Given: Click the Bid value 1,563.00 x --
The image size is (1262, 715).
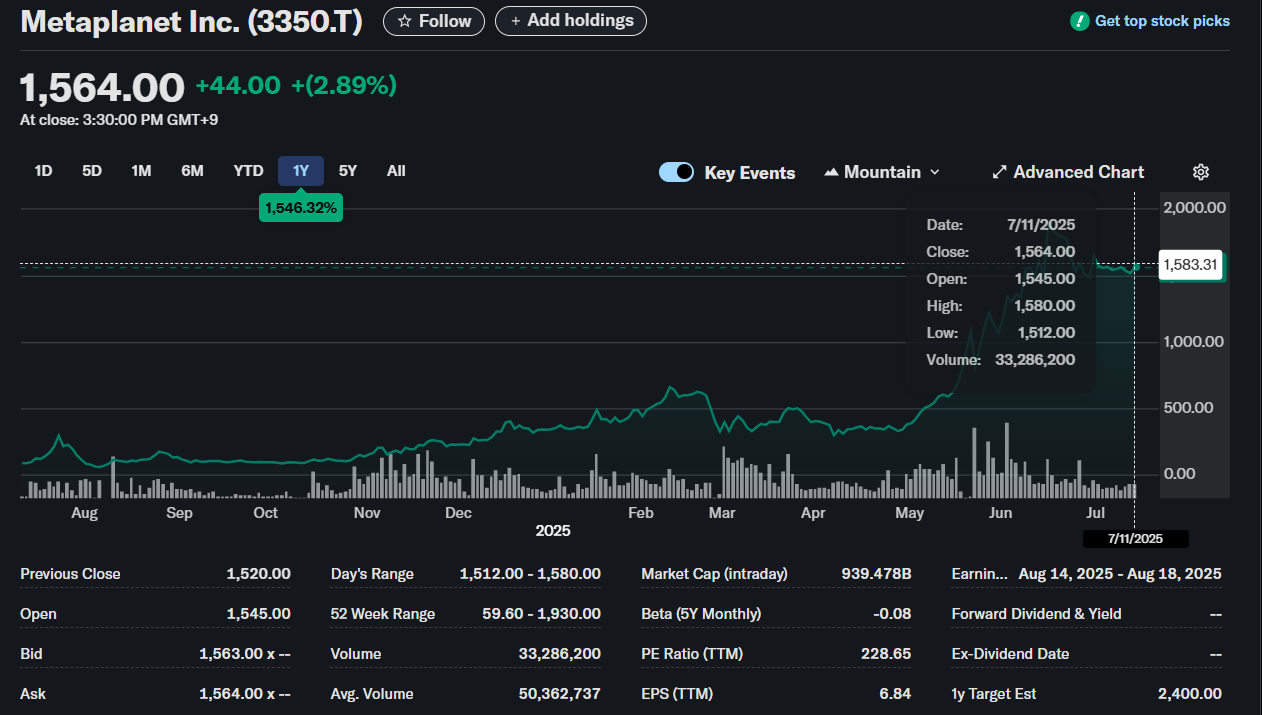Looking at the screenshot, I should [245, 654].
